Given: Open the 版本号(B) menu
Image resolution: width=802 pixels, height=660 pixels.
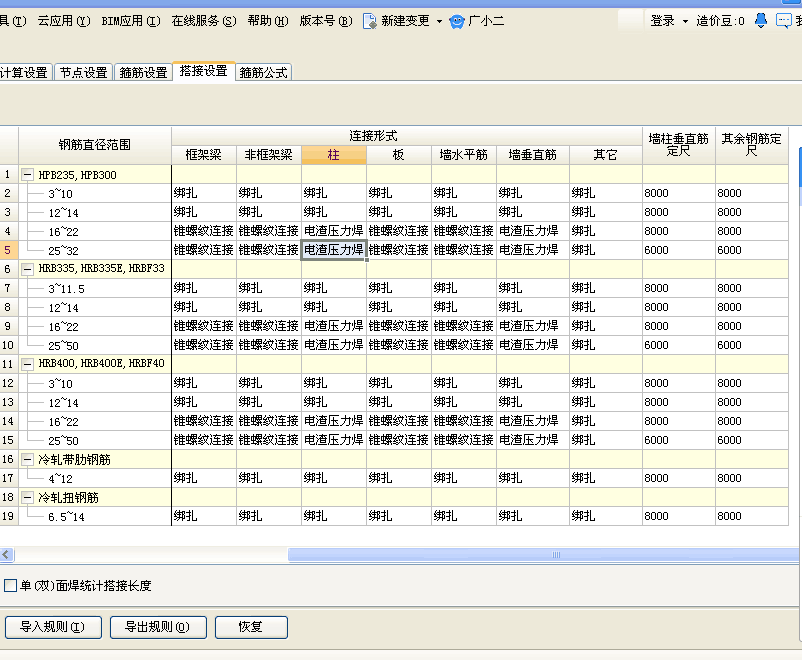Looking at the screenshot, I should point(326,21).
